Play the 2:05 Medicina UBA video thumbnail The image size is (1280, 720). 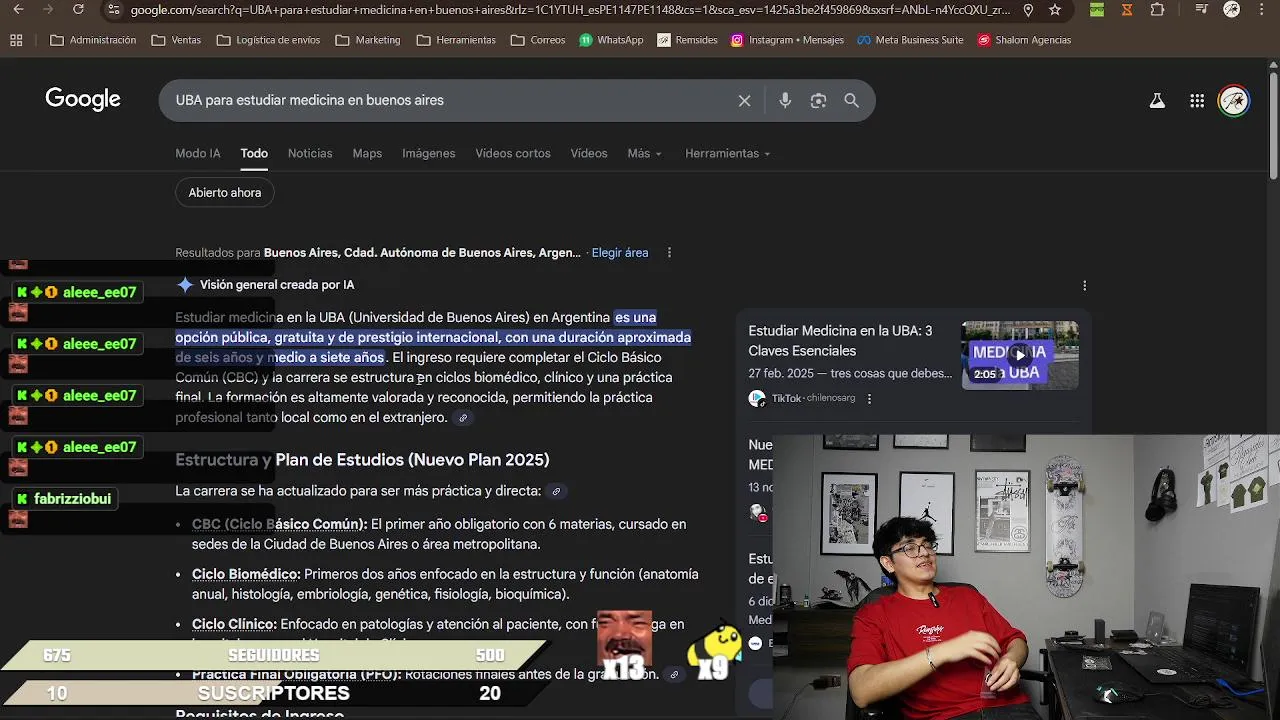pos(1020,354)
